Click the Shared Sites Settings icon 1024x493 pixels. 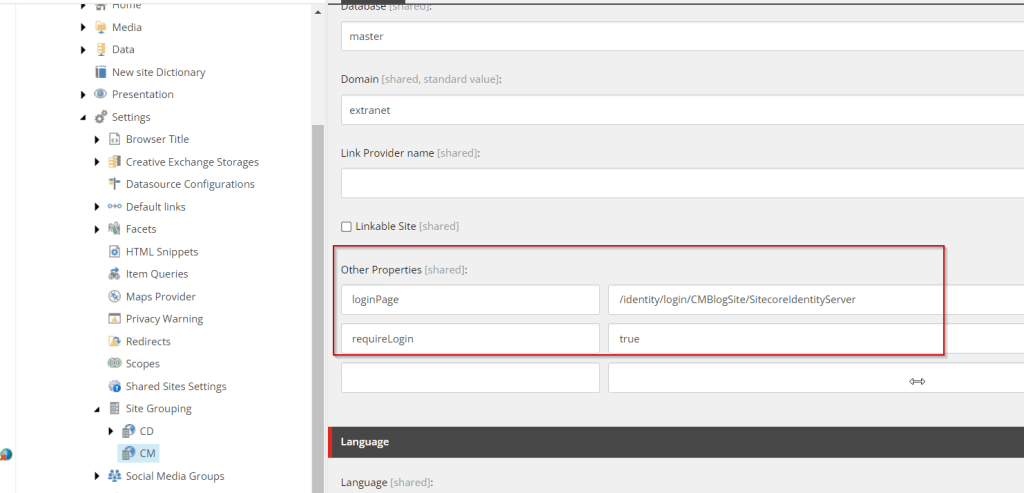[114, 387]
